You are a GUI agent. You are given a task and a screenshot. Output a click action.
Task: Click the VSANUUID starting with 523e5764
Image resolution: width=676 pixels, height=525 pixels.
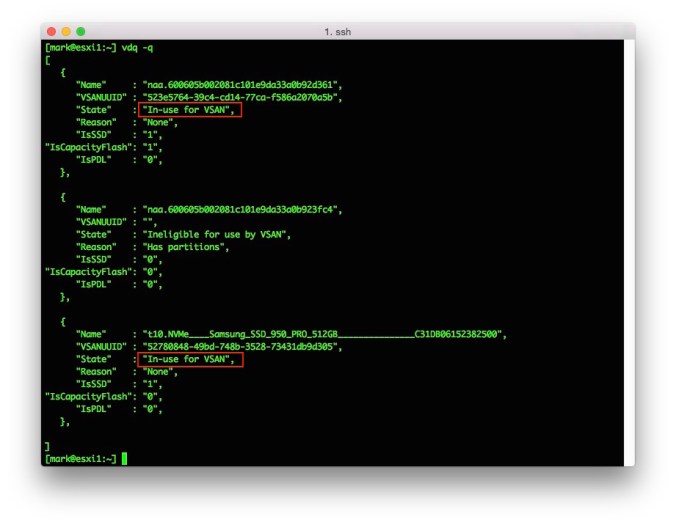pyautogui.click(x=242, y=97)
